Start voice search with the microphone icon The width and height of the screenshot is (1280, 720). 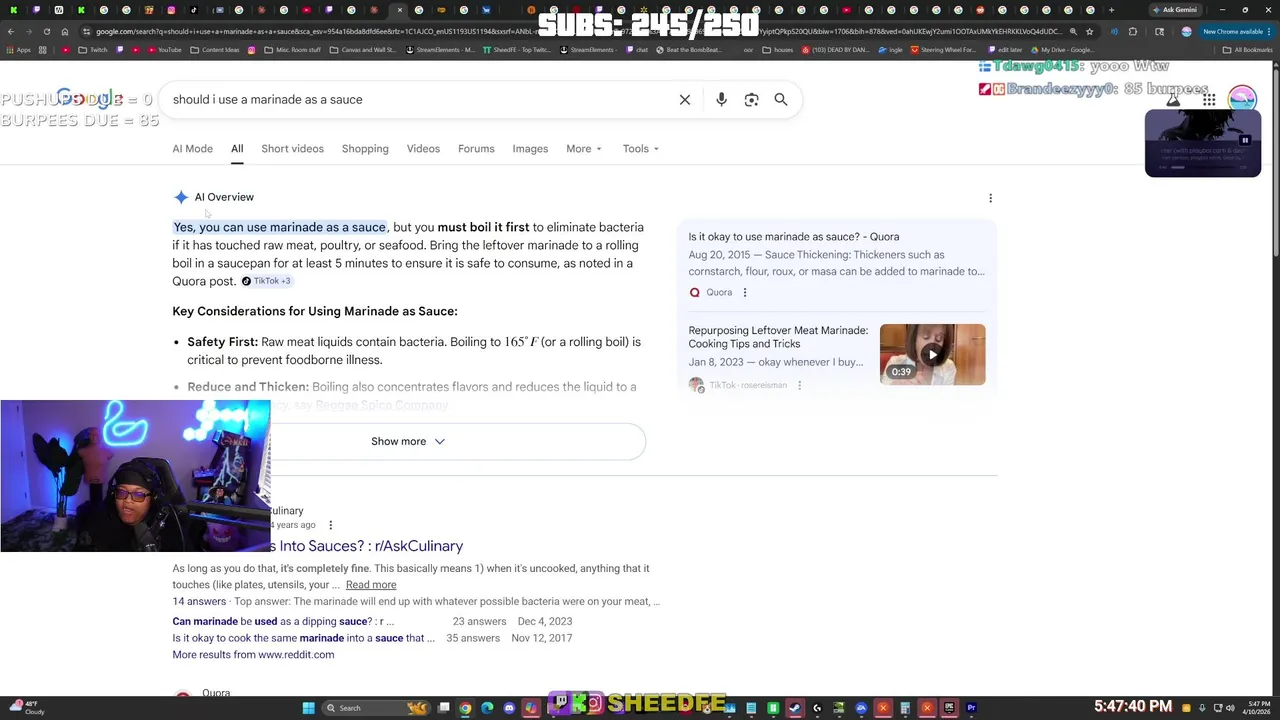click(x=721, y=100)
